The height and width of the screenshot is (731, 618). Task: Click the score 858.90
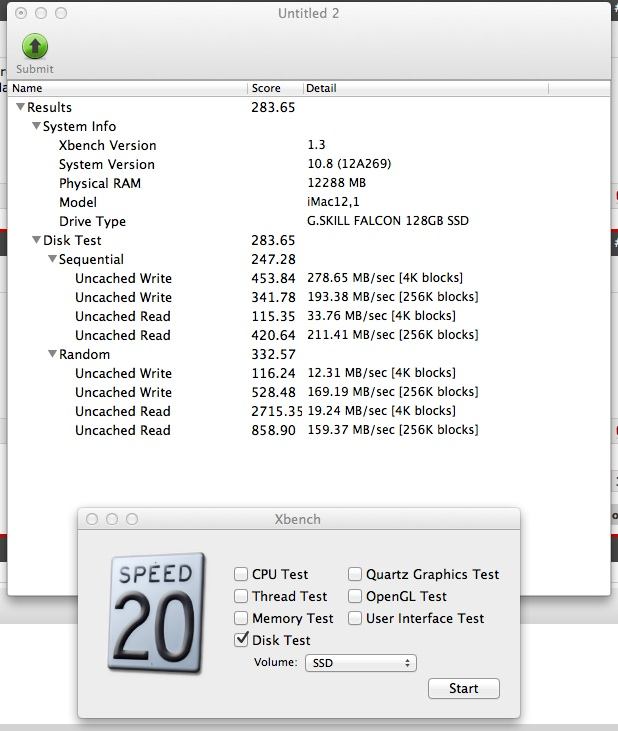click(x=273, y=430)
